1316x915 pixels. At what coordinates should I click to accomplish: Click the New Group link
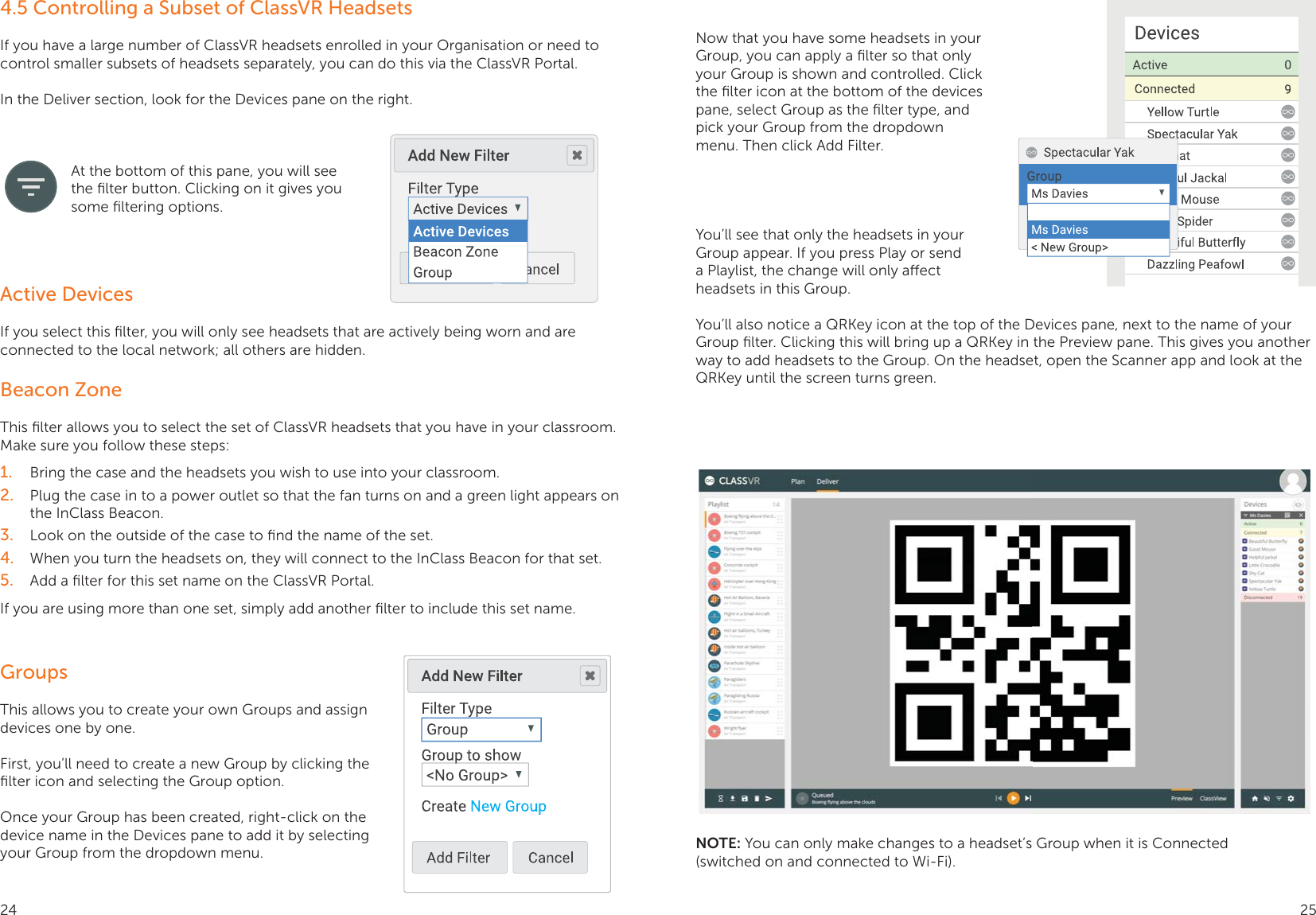click(508, 806)
